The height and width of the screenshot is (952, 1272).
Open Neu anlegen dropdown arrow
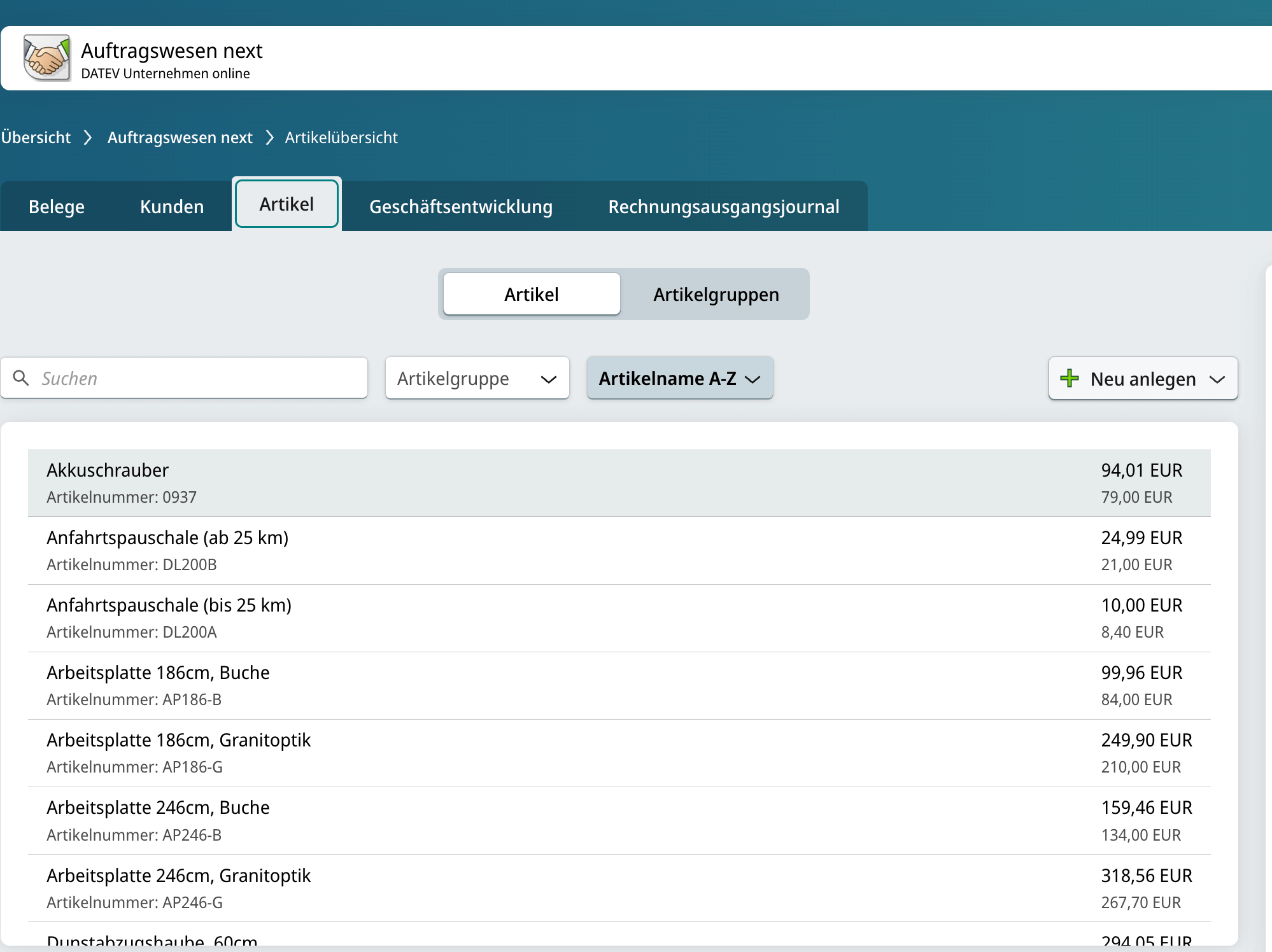pos(1217,379)
